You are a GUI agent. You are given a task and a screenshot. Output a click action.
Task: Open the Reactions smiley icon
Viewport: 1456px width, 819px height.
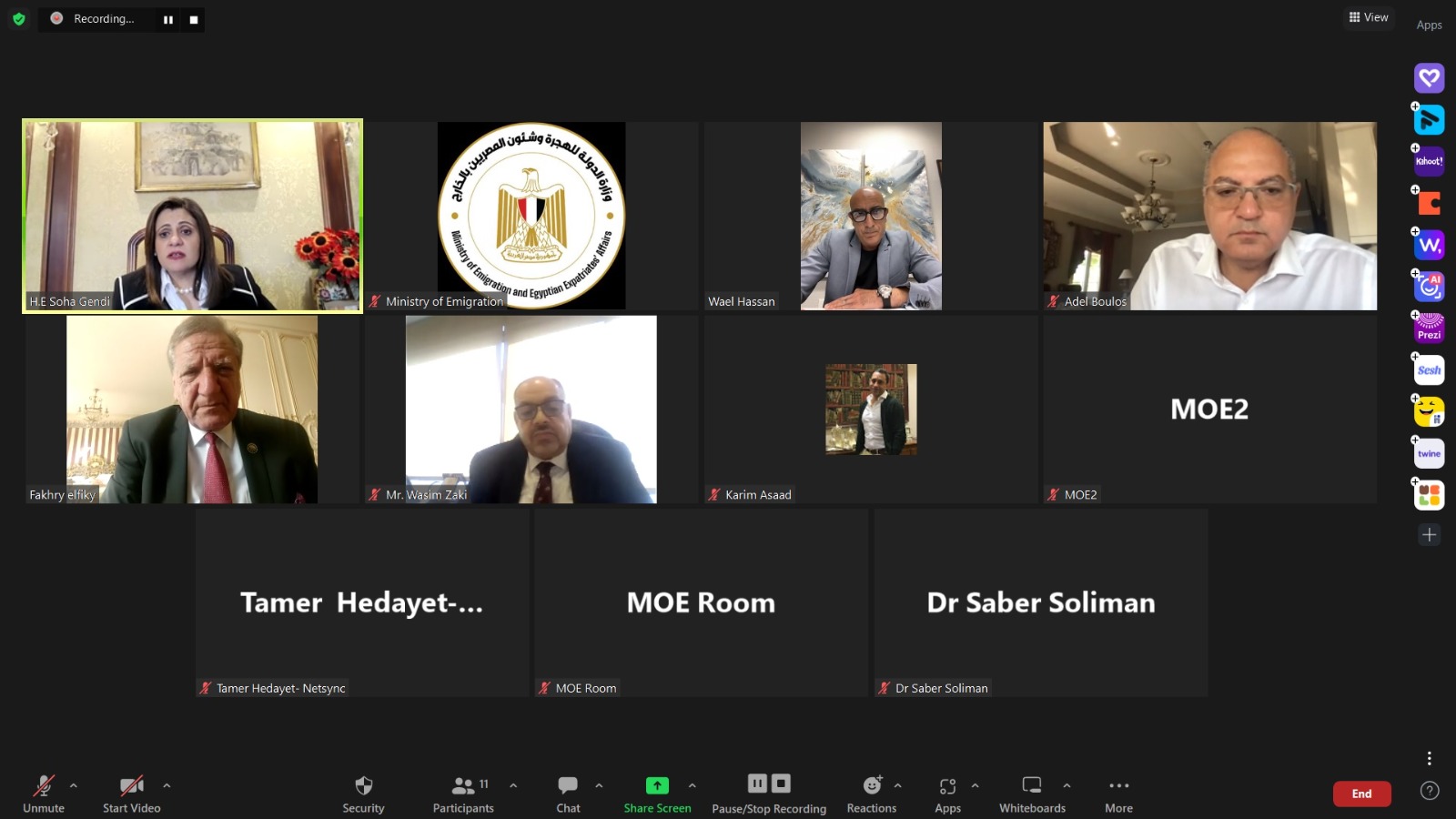[x=872, y=785]
